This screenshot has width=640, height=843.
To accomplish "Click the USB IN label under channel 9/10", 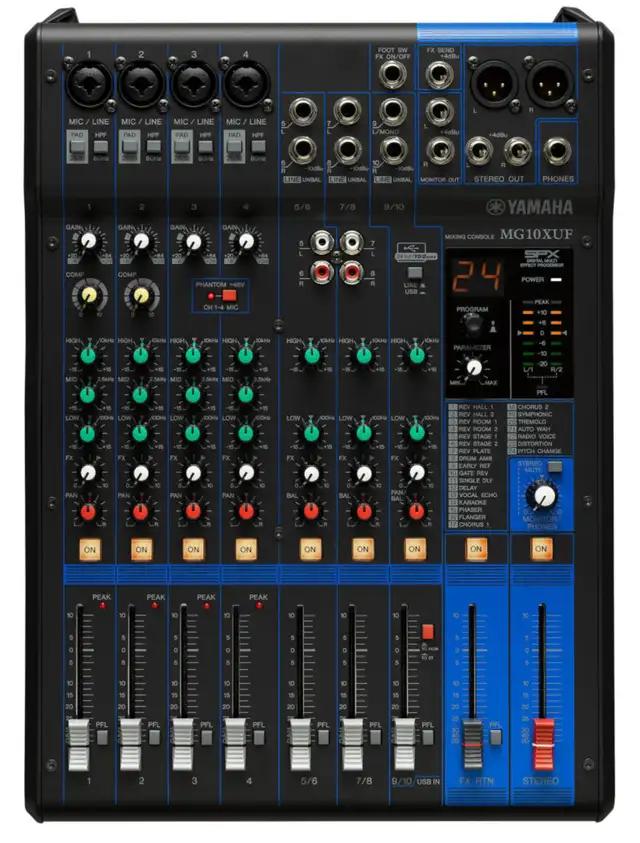I will (428, 781).
